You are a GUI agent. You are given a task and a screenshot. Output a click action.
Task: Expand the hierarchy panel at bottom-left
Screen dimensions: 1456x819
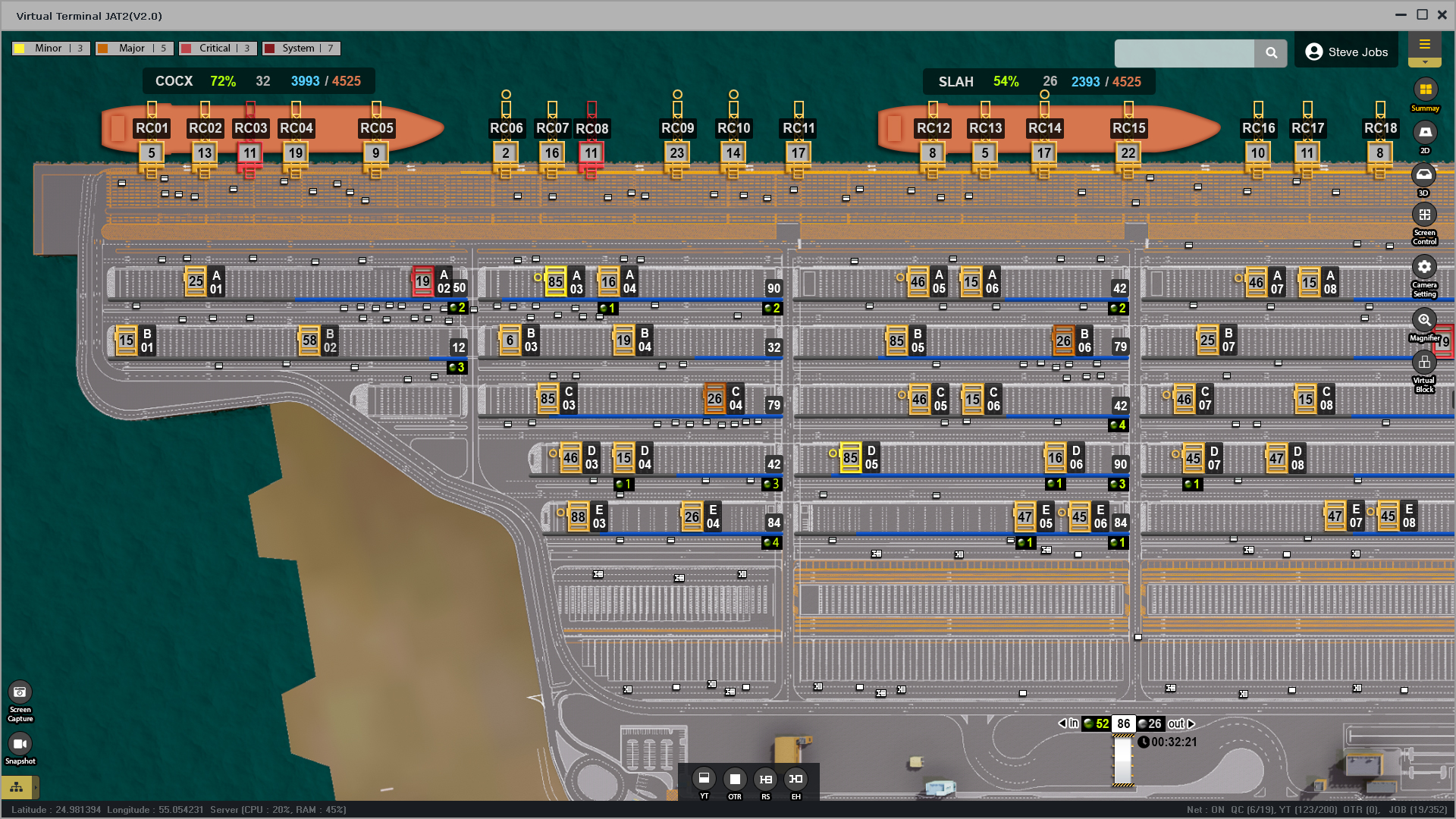[x=17, y=787]
